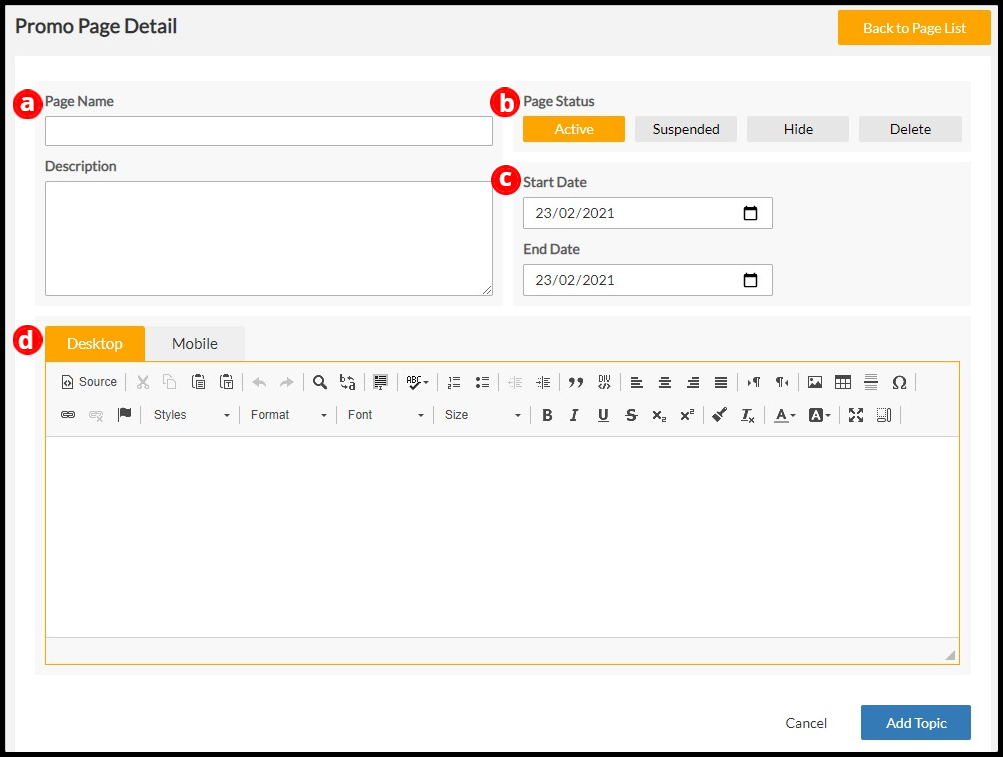Click the Decrease Indent icon
The height and width of the screenshot is (757, 1003).
(x=515, y=382)
